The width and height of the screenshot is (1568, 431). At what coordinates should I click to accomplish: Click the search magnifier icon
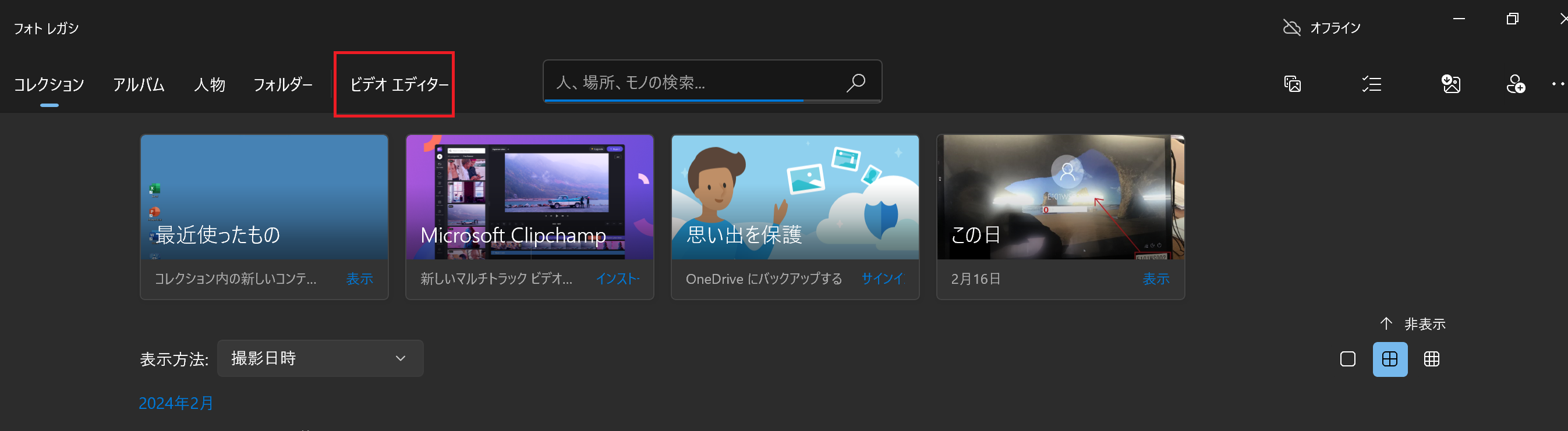coord(855,82)
